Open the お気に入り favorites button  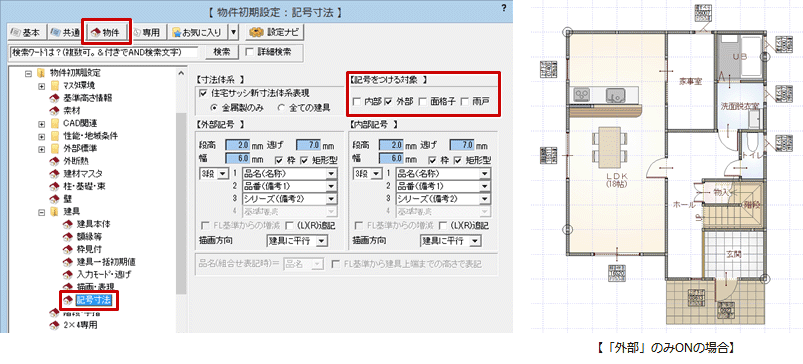tap(197, 32)
